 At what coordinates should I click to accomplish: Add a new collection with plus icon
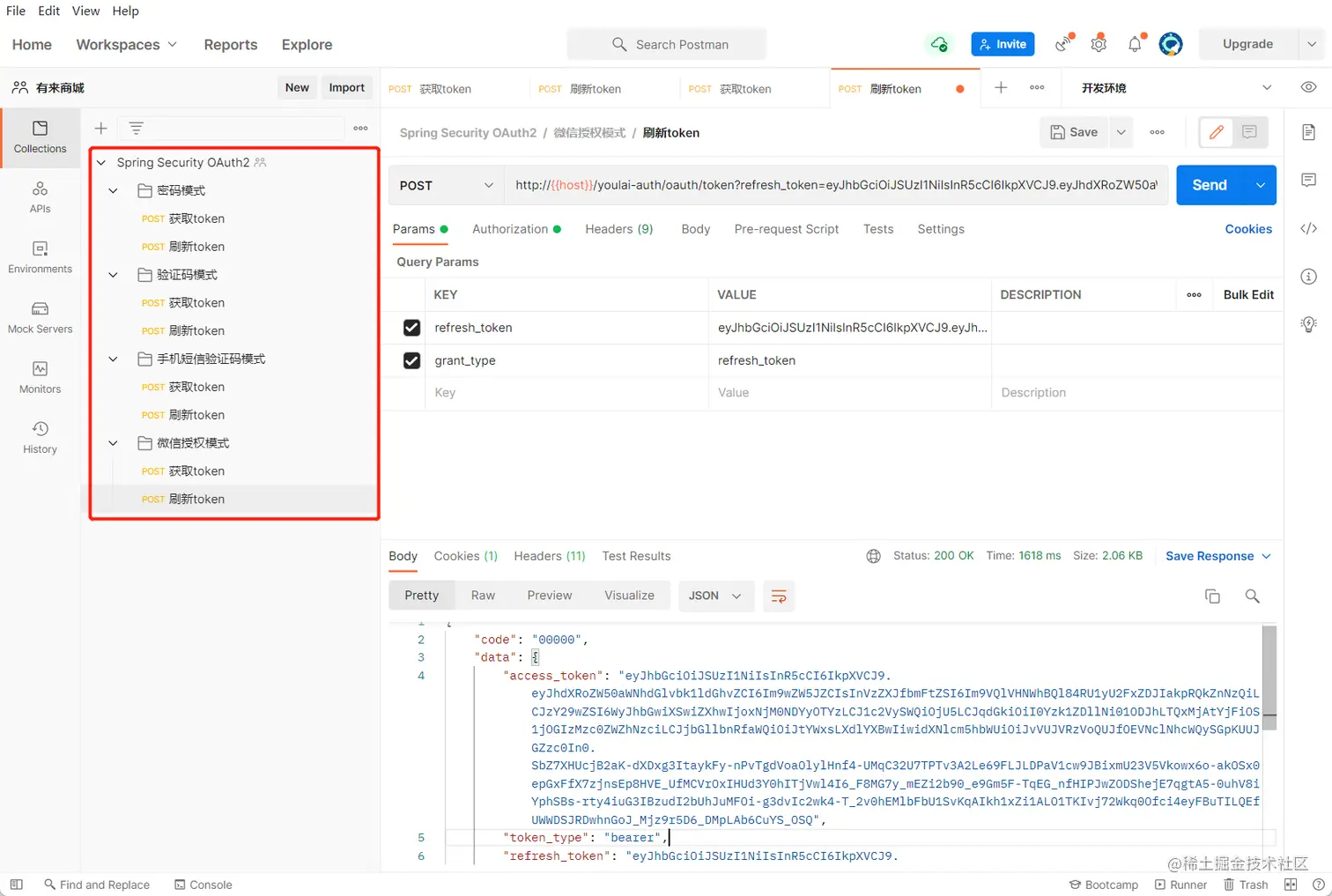[100, 129]
